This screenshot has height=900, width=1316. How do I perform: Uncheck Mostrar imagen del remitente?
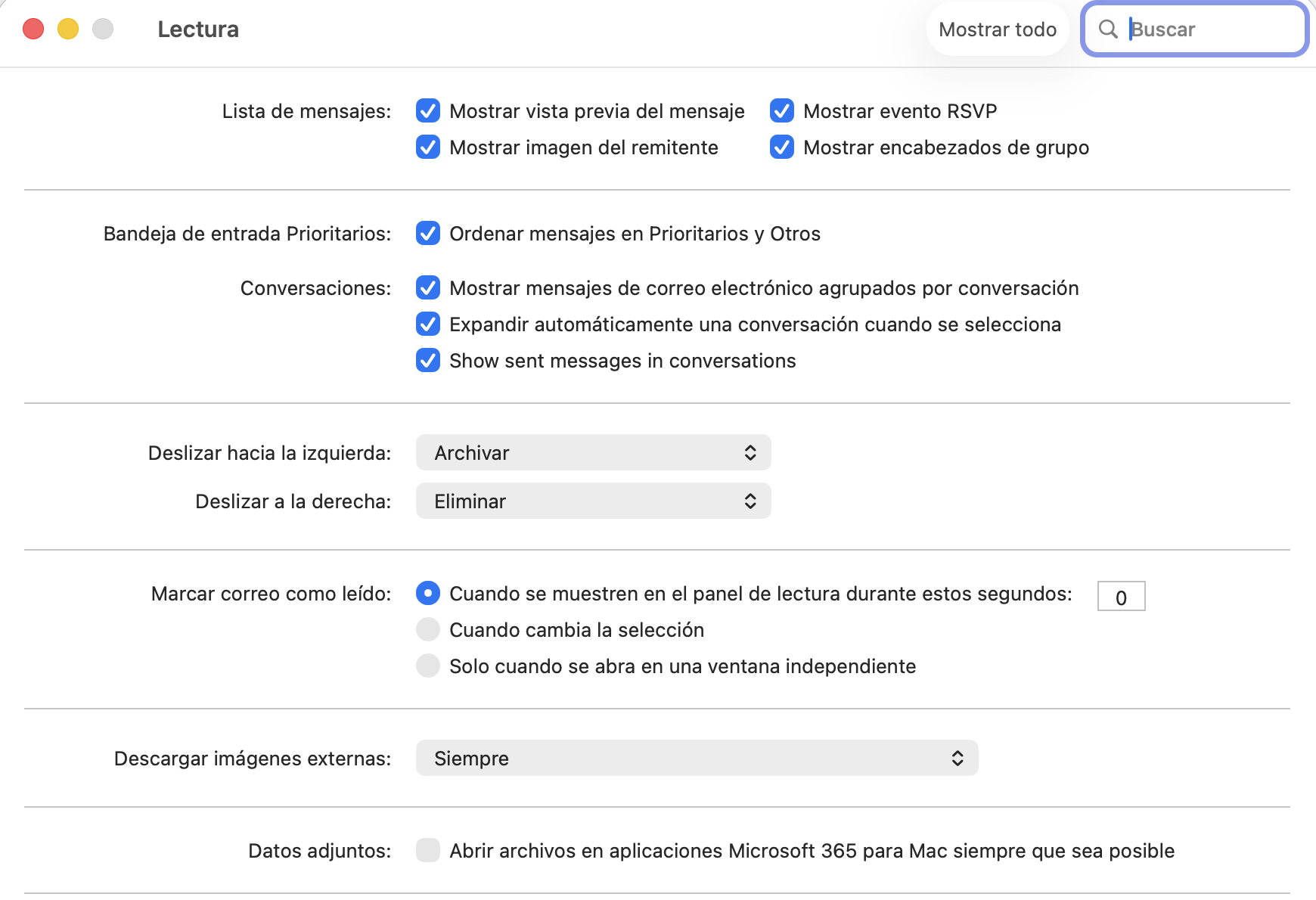pos(428,147)
